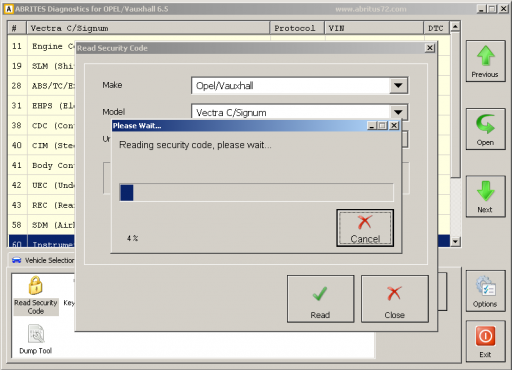The image size is (512, 370).
Task: Go to Next with green down arrow
Action: click(x=486, y=197)
